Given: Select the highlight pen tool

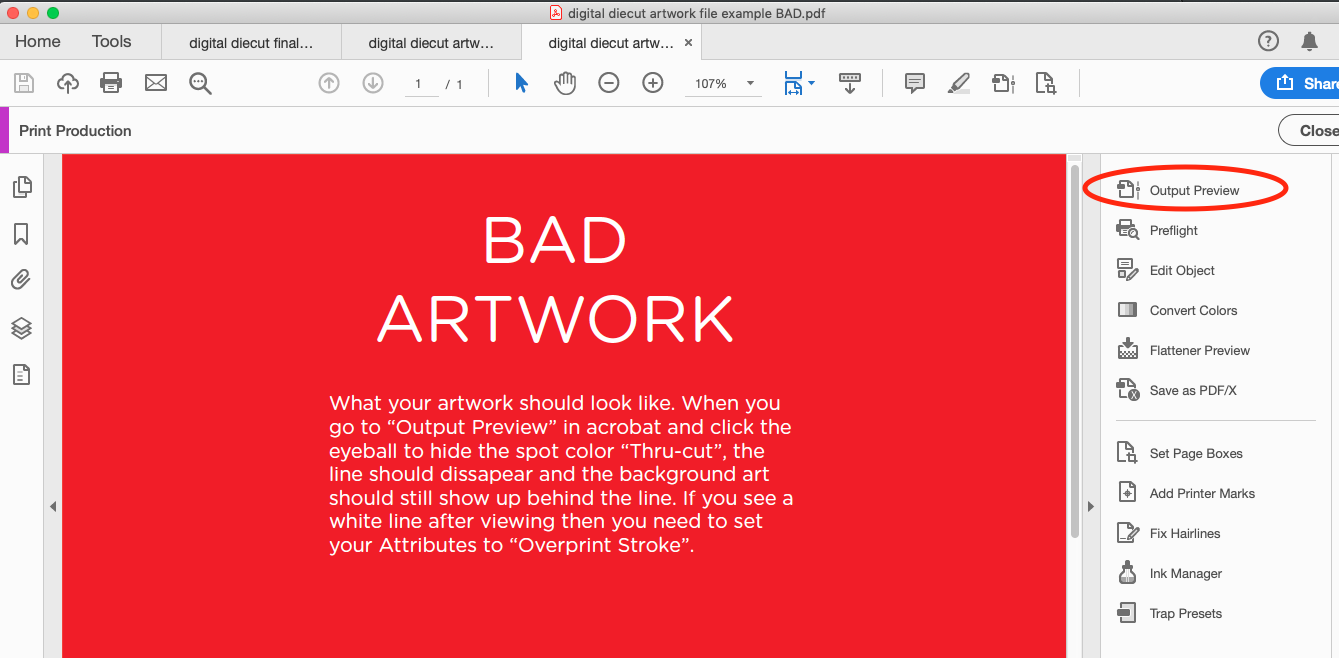Looking at the screenshot, I should [959, 84].
